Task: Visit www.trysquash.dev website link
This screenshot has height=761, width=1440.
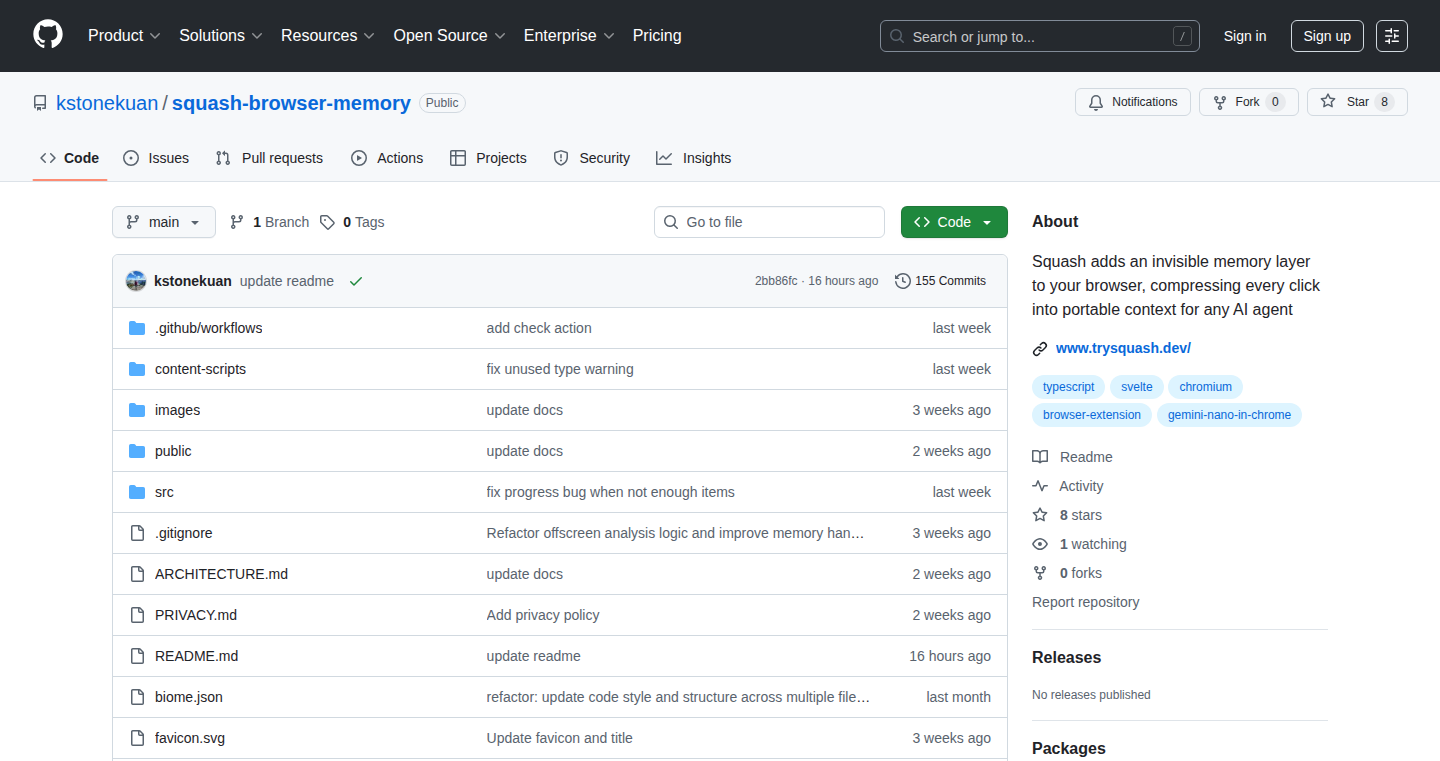Action: [x=1123, y=348]
